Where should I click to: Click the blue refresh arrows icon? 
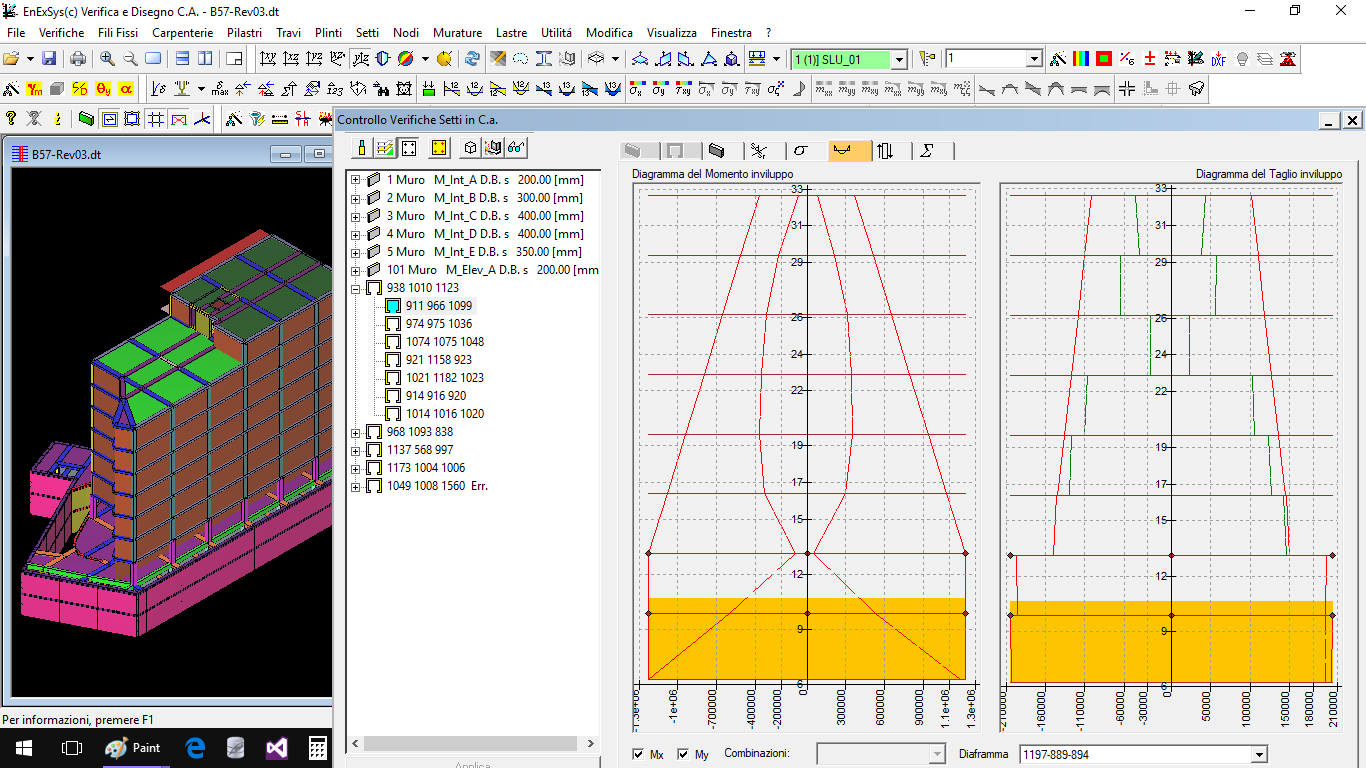[x=472, y=59]
